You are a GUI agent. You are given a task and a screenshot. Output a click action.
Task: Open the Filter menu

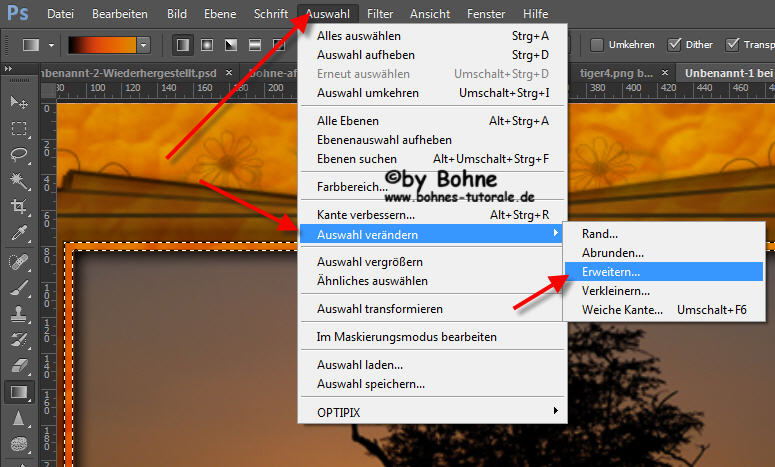[379, 14]
